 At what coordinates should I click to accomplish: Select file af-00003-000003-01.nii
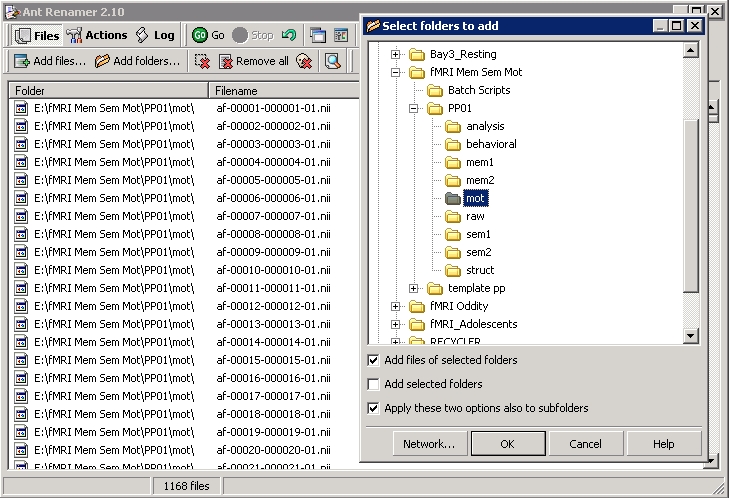coord(273,144)
